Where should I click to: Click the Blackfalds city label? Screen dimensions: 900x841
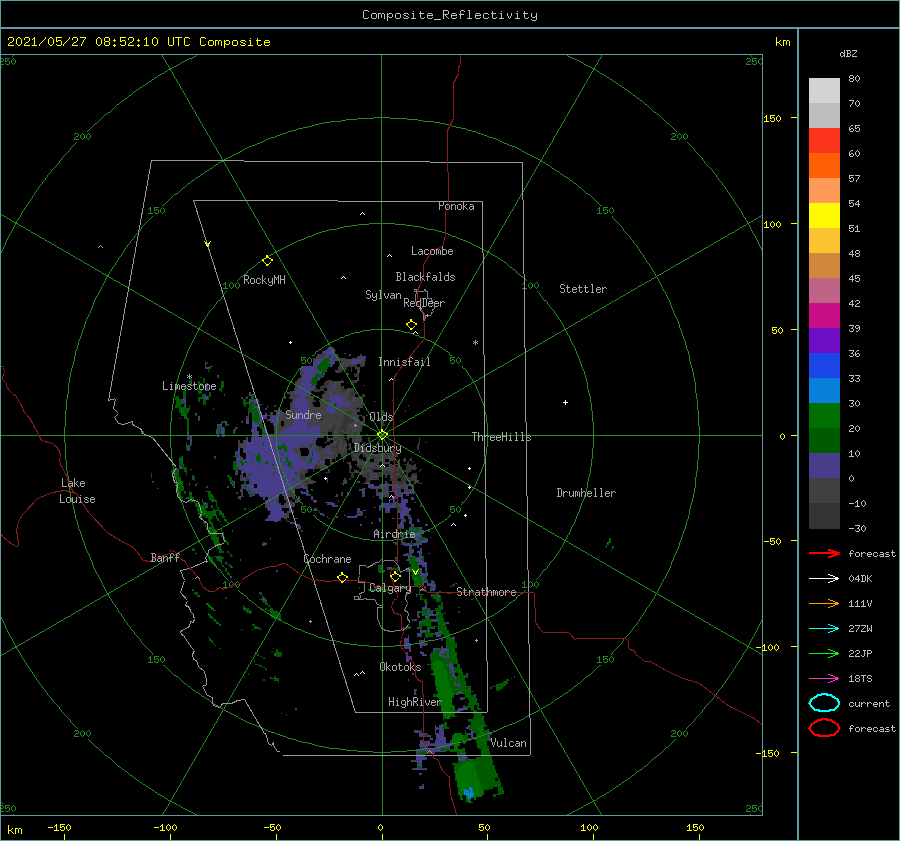[x=425, y=277]
